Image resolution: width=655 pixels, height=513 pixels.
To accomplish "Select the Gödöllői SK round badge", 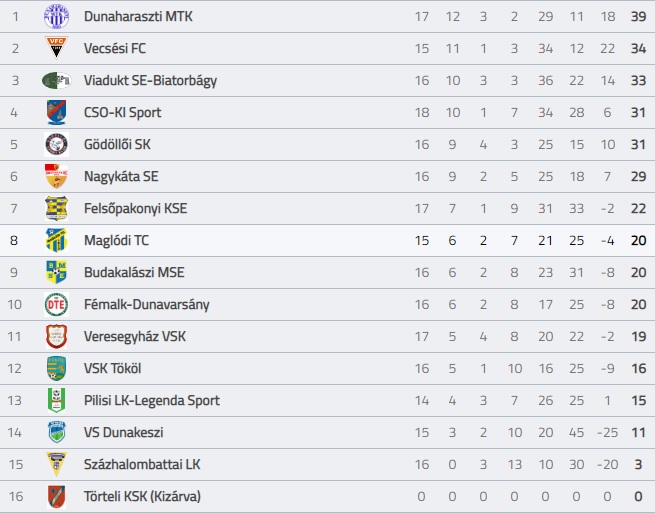I will coord(56,144).
